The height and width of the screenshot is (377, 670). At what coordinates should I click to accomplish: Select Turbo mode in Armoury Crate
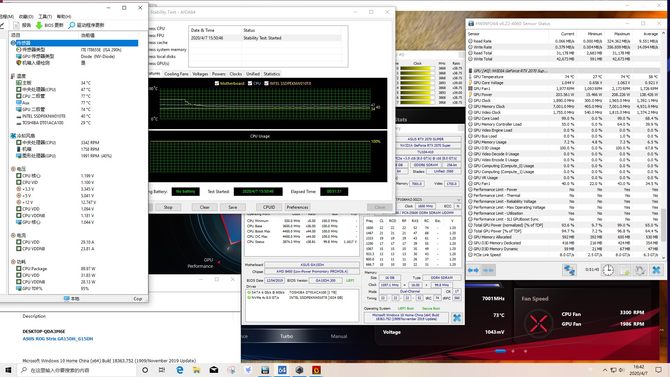click(x=286, y=336)
